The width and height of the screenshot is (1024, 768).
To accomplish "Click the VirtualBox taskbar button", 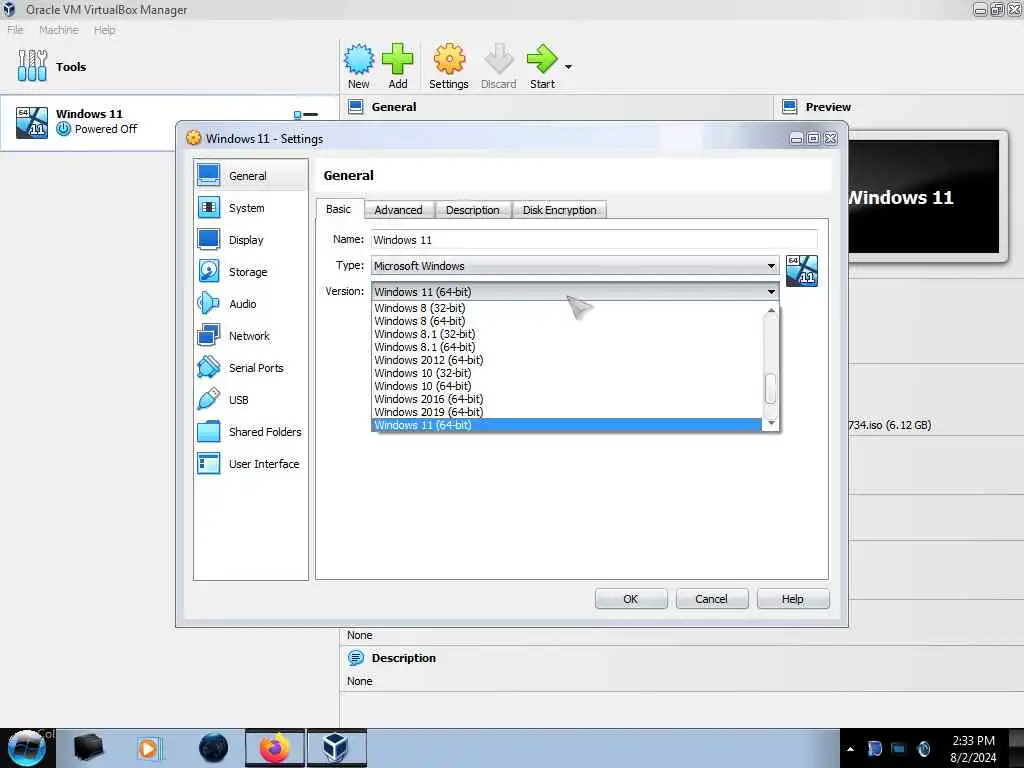I will [x=336, y=748].
